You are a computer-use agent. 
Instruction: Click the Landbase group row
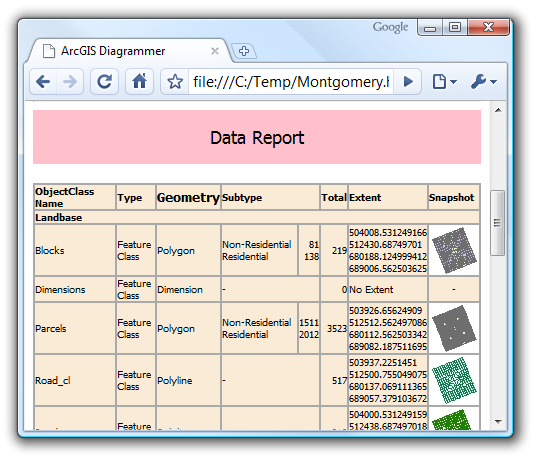click(257, 218)
